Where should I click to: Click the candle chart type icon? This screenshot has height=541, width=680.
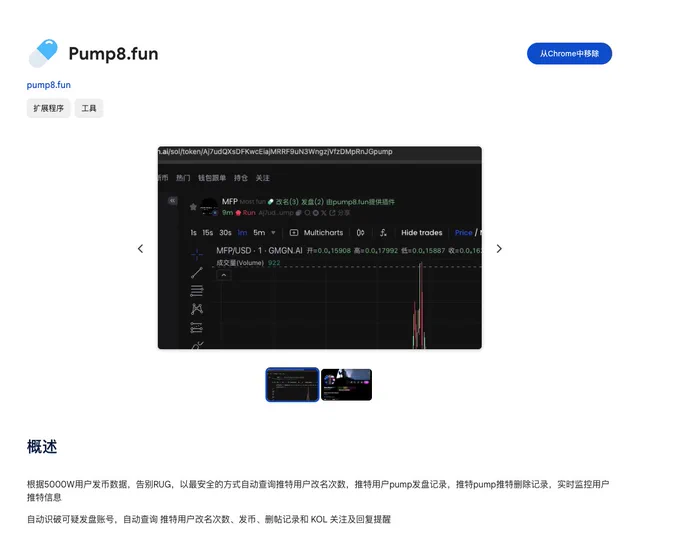pos(360,233)
